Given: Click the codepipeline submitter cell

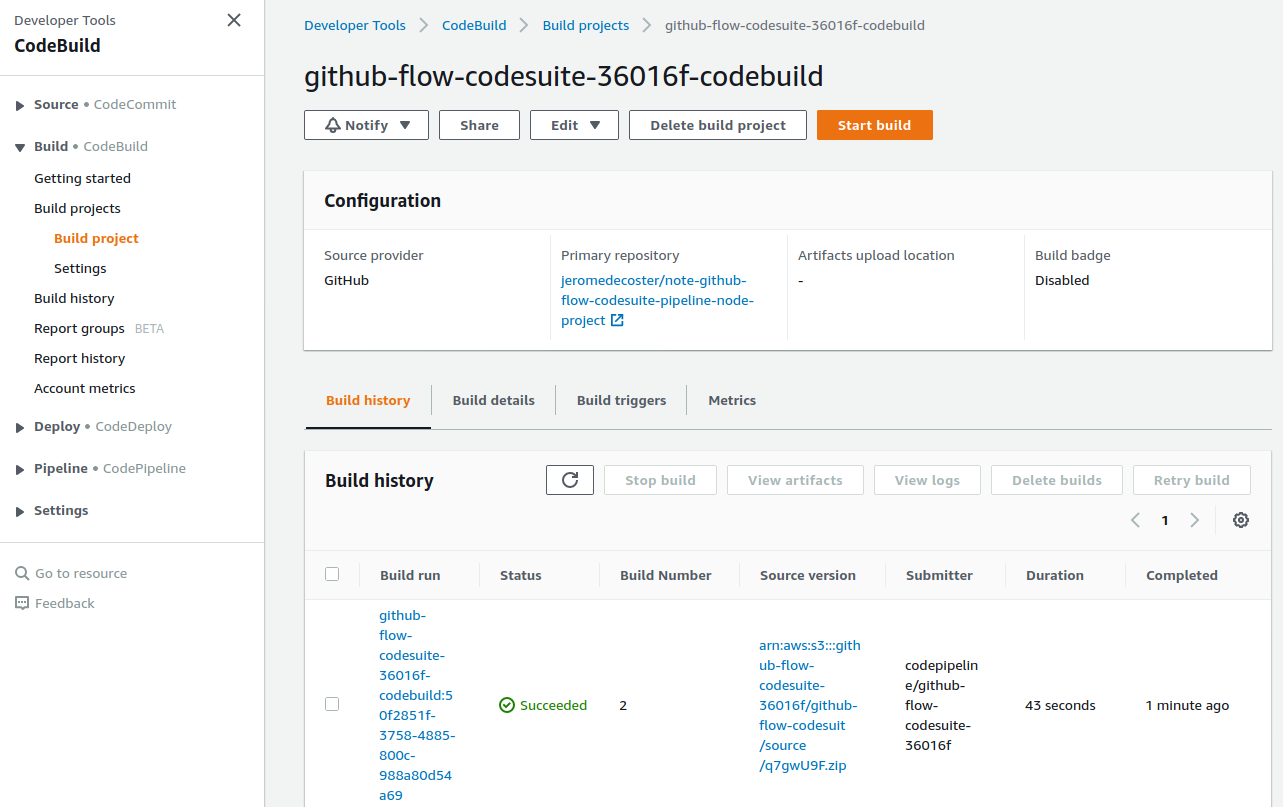Looking at the screenshot, I should (941, 705).
